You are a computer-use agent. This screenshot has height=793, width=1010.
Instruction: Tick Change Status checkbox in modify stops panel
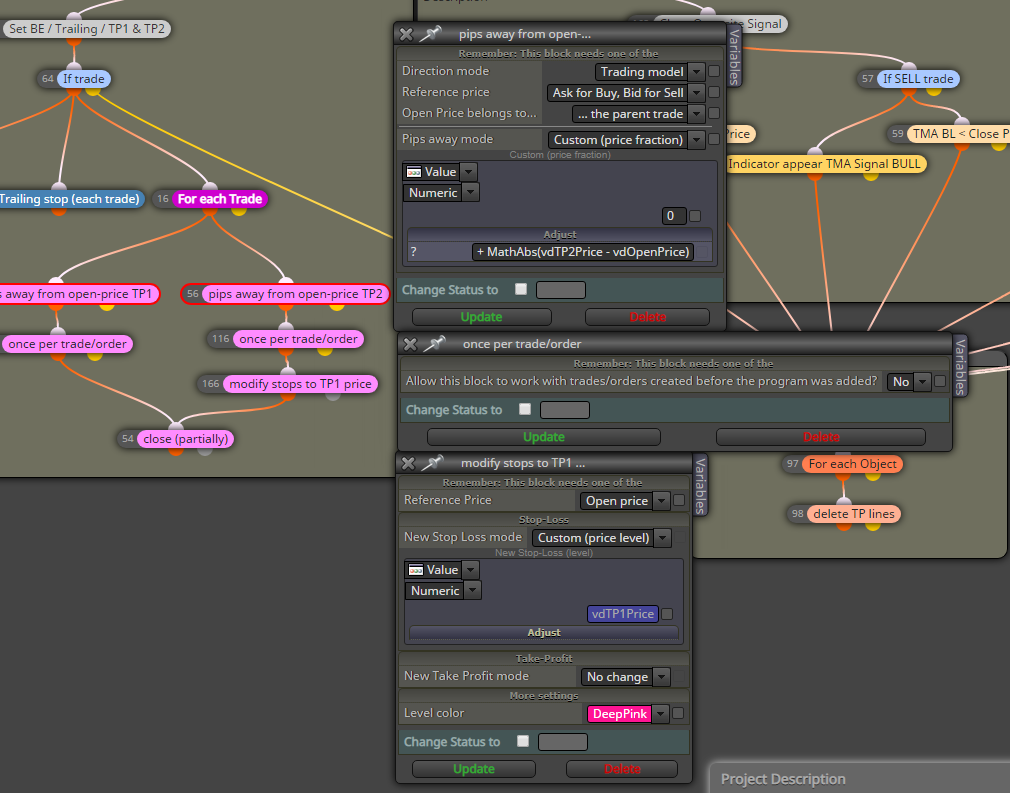523,741
